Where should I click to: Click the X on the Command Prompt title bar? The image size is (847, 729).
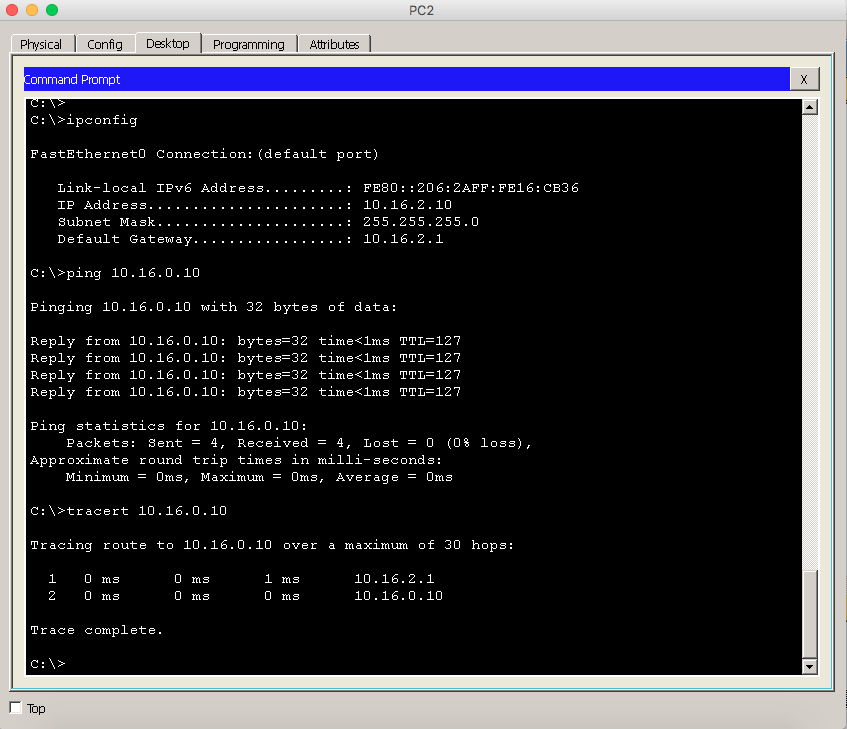tap(805, 79)
